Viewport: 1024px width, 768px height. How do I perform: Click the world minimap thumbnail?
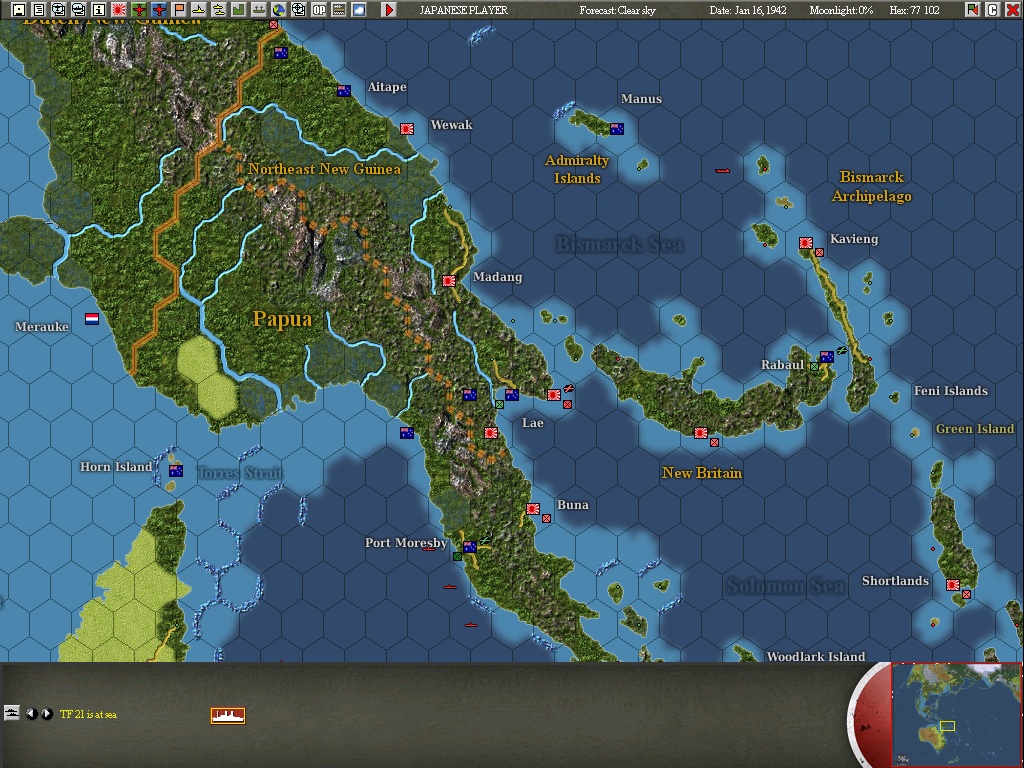pos(956,714)
